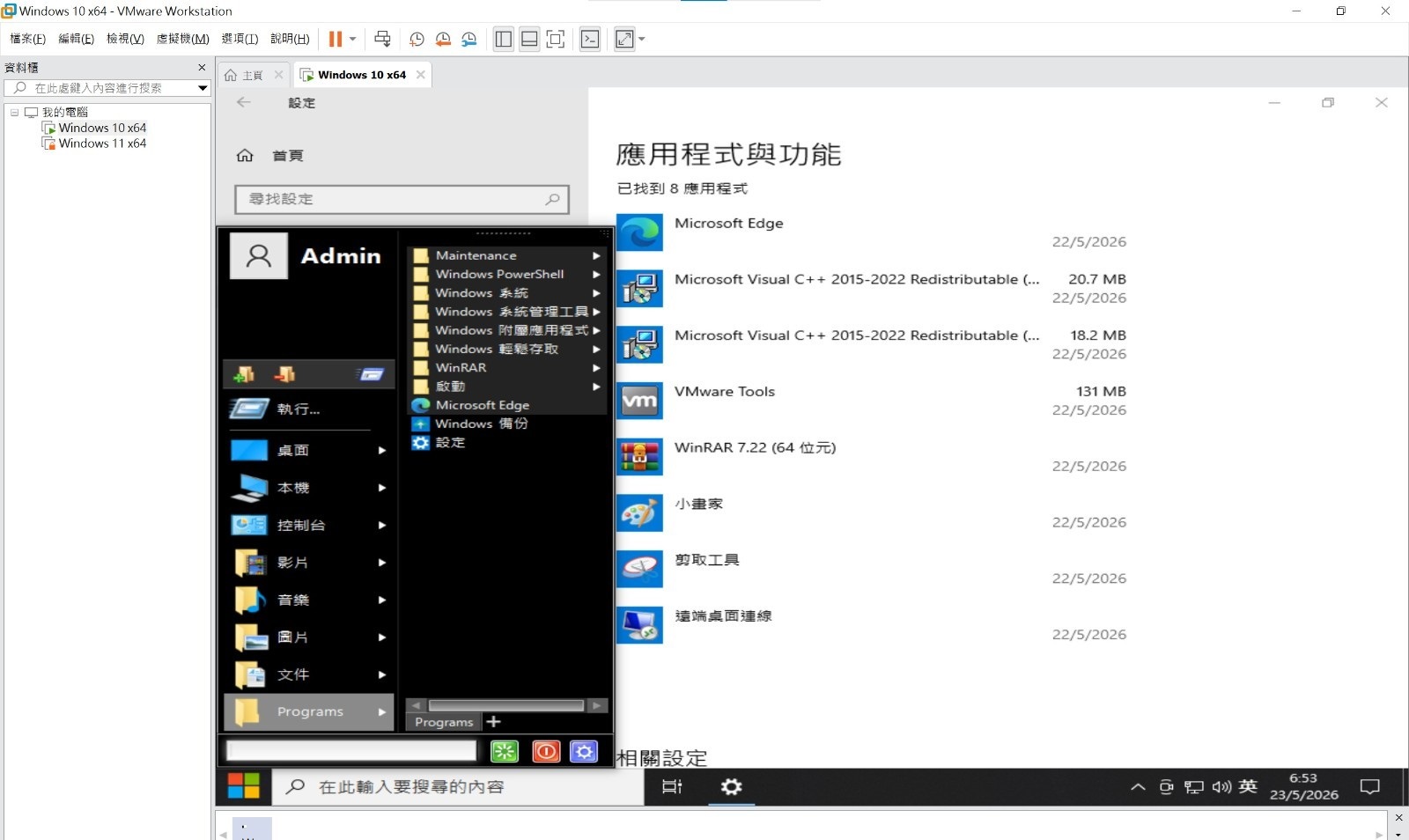Open the power options dropdown beside pause

(353, 39)
